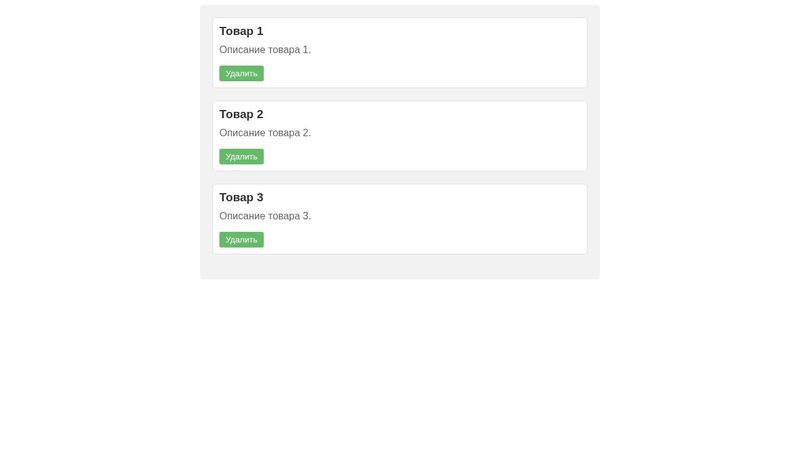Click gray panel strip below Товар 3 card
800x450 pixels.
[400, 266]
